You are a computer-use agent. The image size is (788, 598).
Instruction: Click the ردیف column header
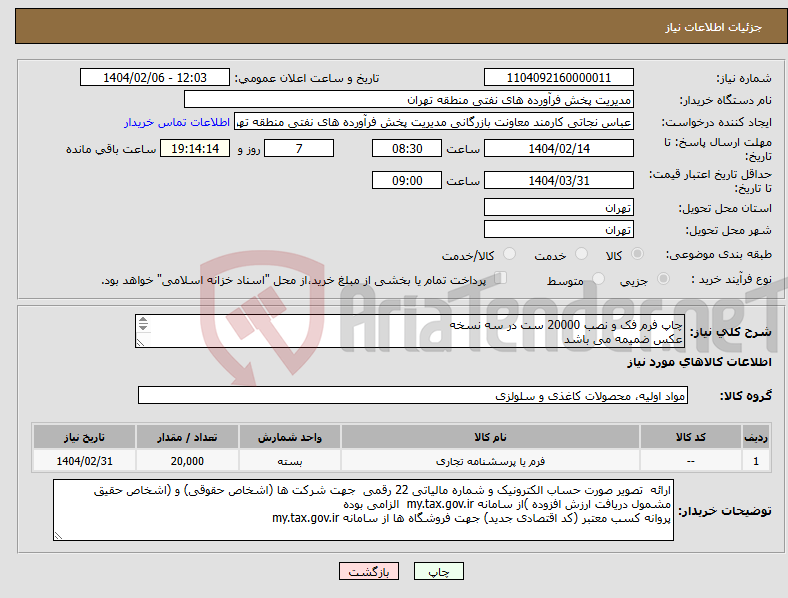click(756, 437)
